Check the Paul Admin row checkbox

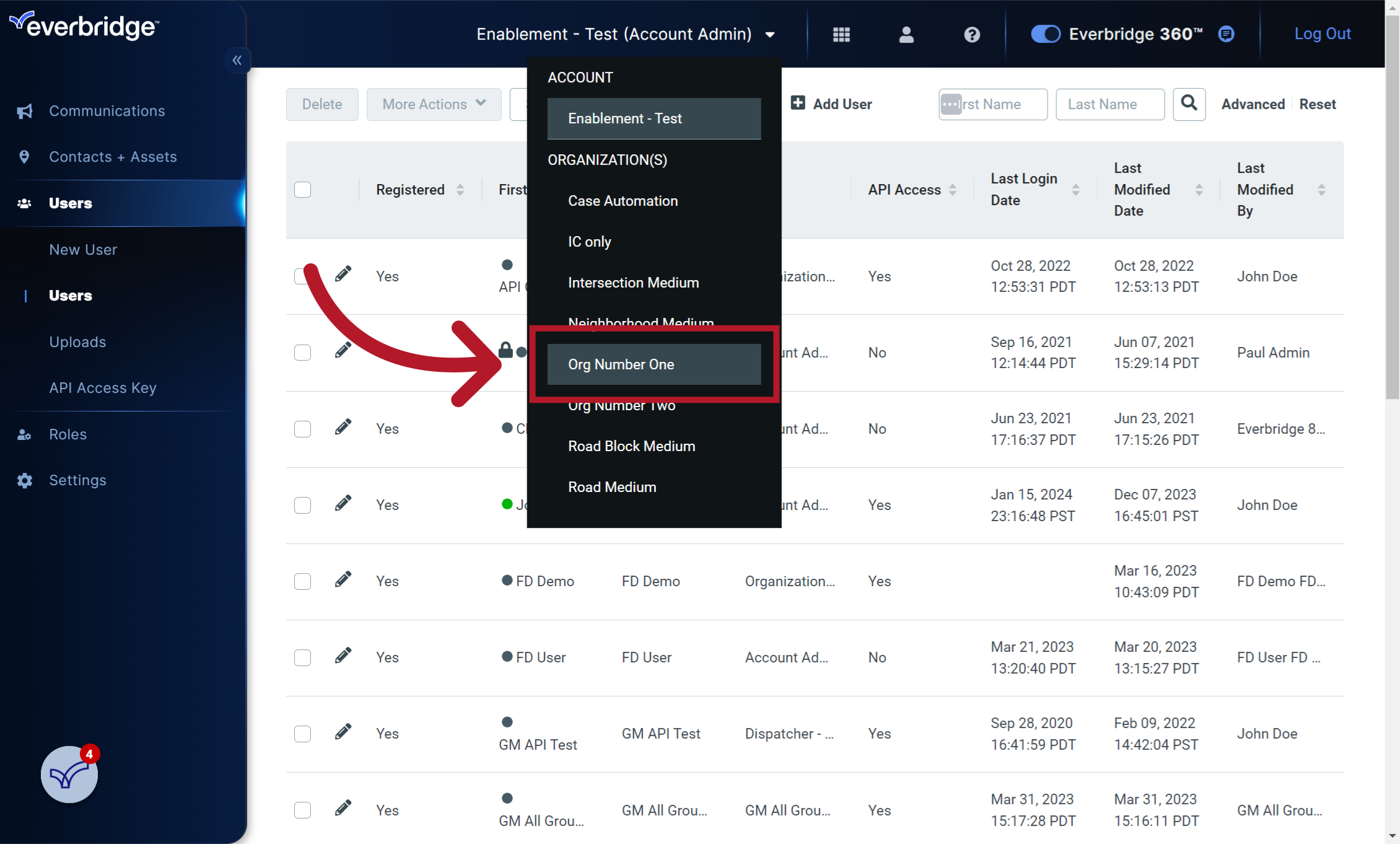302,353
